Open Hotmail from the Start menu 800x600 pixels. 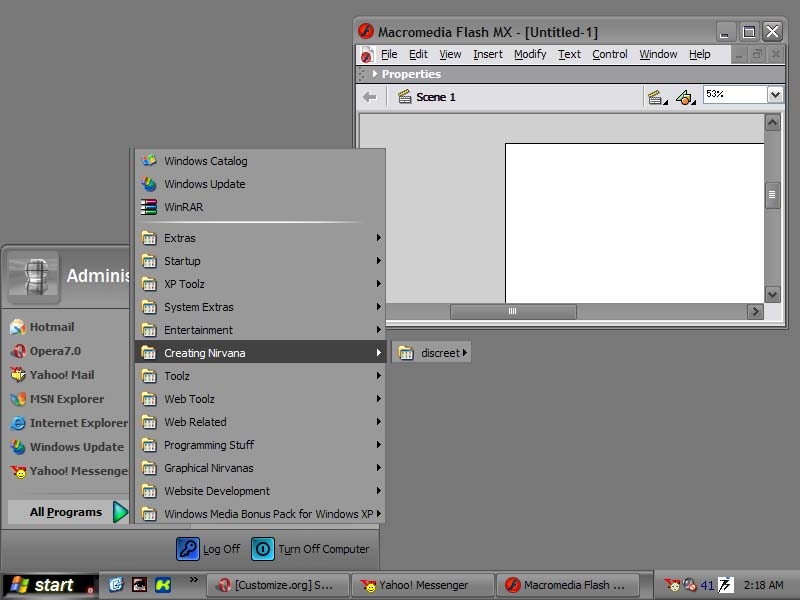[x=66, y=327]
